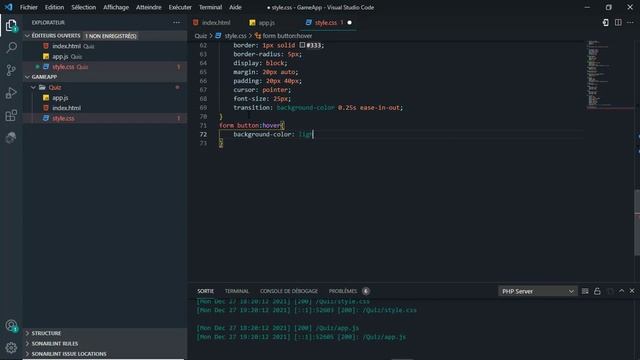The width and height of the screenshot is (640, 360).
Task: Open the PHP Server output channel dropdown
Action: pyautogui.click(x=538, y=291)
